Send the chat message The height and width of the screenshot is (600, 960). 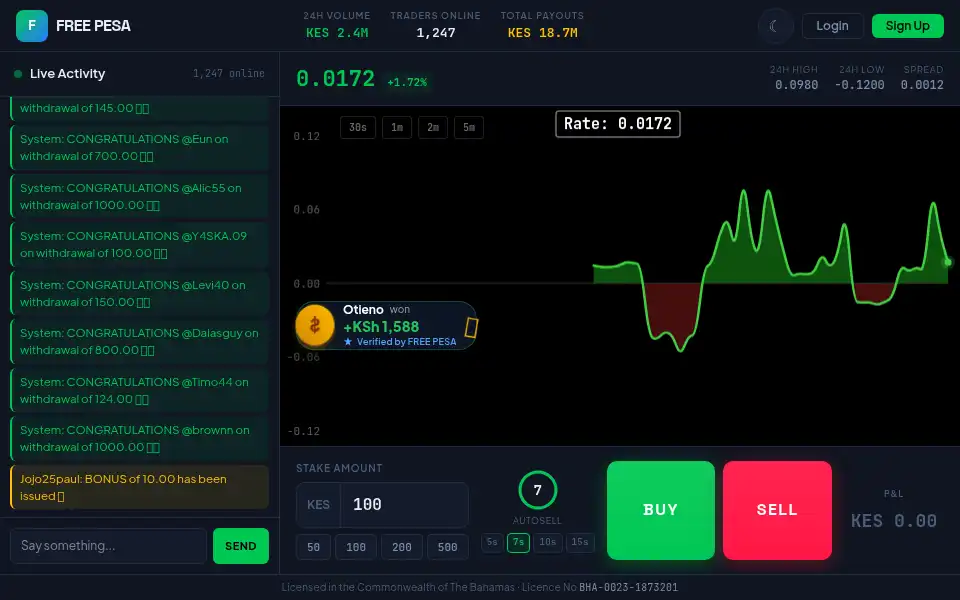pos(241,546)
